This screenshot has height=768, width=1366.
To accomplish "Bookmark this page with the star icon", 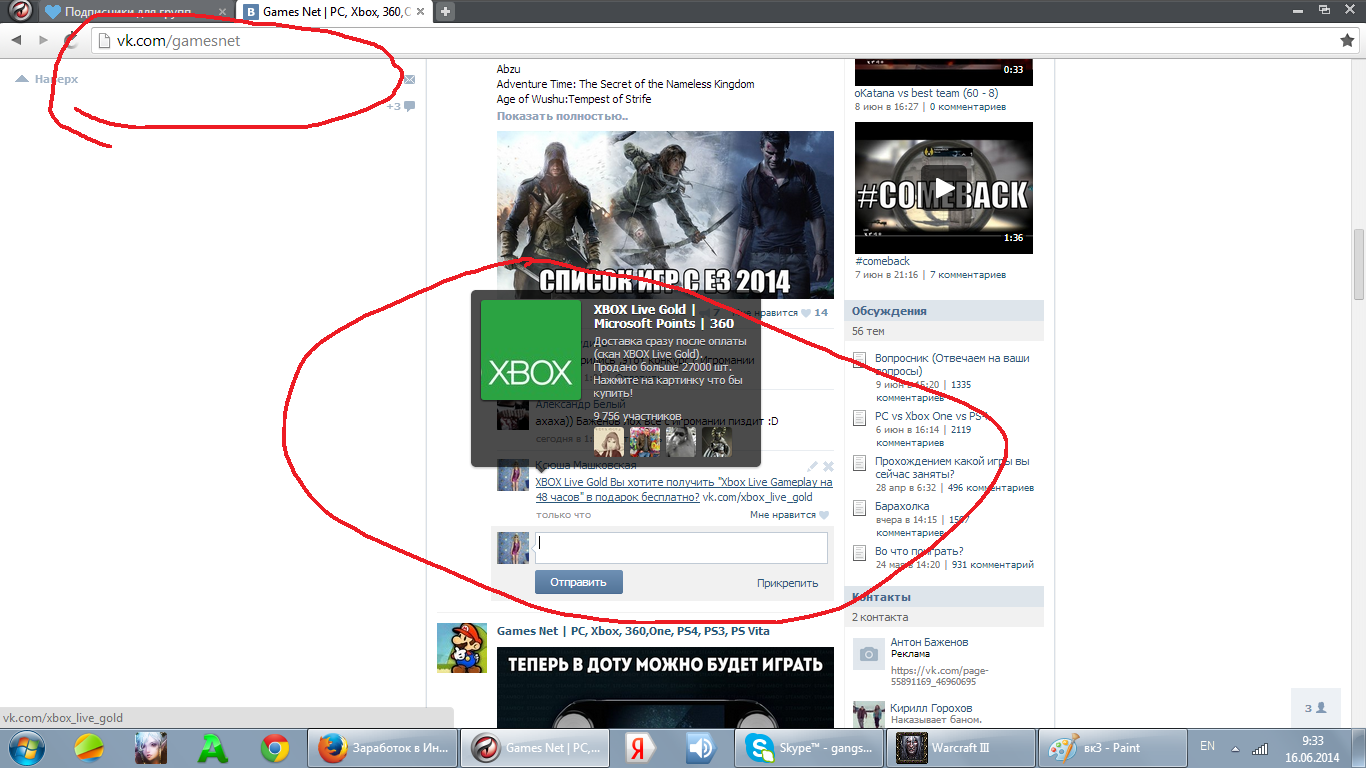I will (1347, 40).
